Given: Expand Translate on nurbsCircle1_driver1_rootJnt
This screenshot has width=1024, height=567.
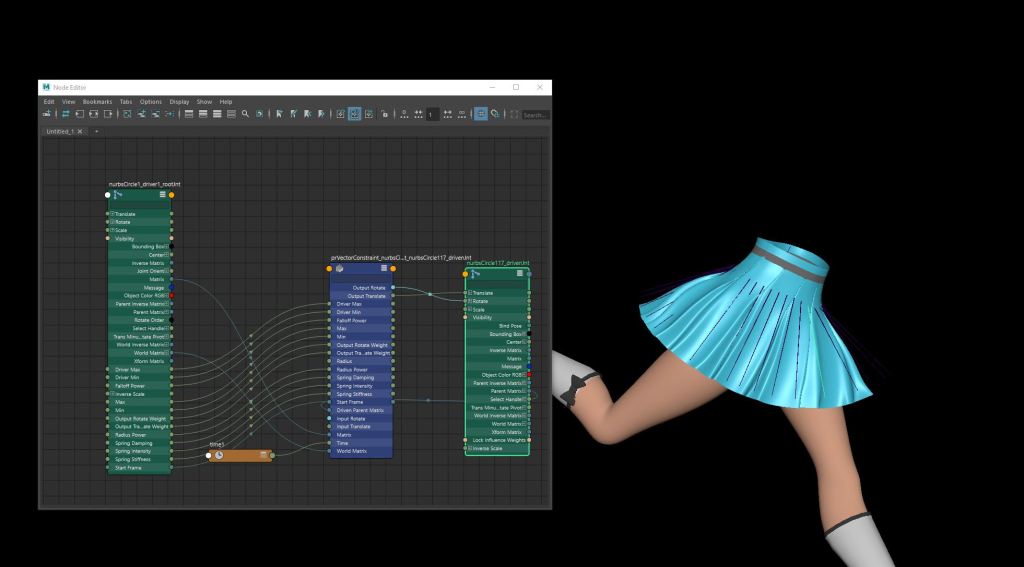Looking at the screenshot, I should tap(112, 214).
